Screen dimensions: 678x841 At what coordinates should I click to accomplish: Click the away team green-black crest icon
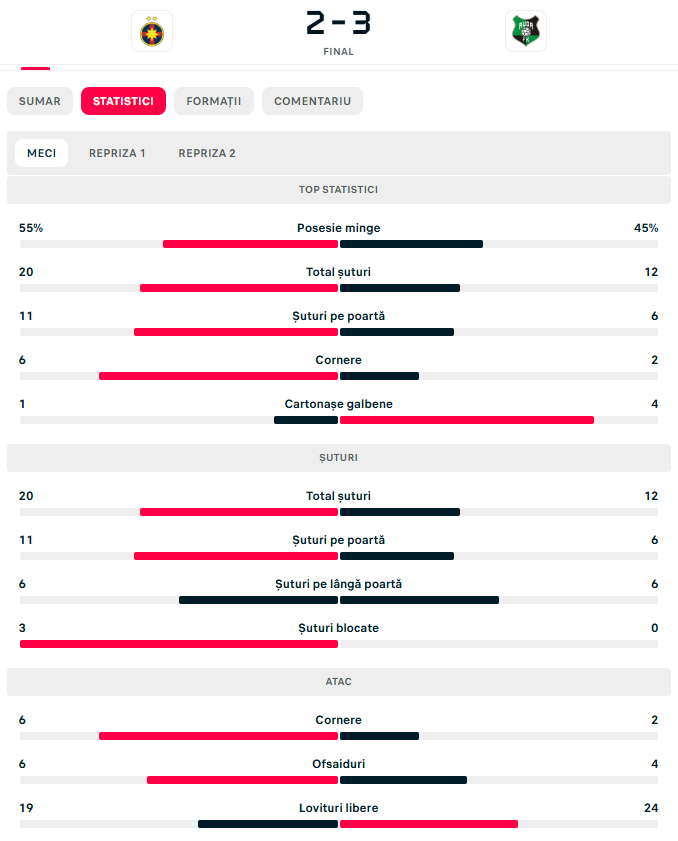click(526, 31)
